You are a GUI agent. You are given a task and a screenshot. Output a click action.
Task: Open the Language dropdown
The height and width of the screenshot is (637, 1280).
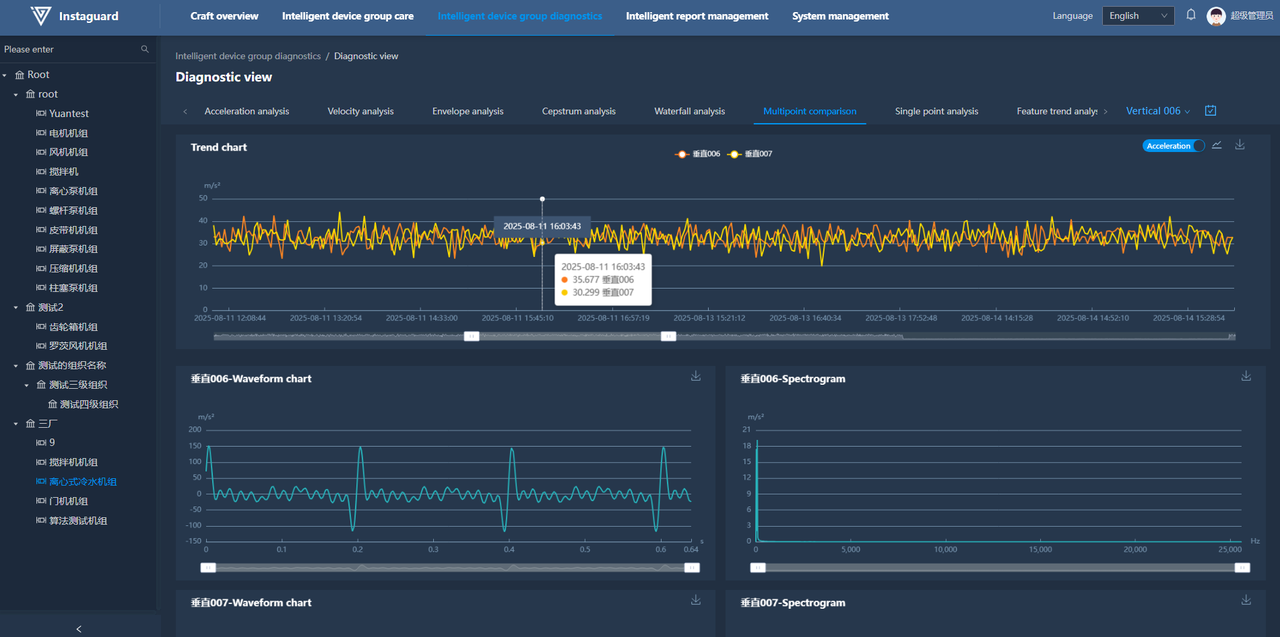(x=1137, y=16)
